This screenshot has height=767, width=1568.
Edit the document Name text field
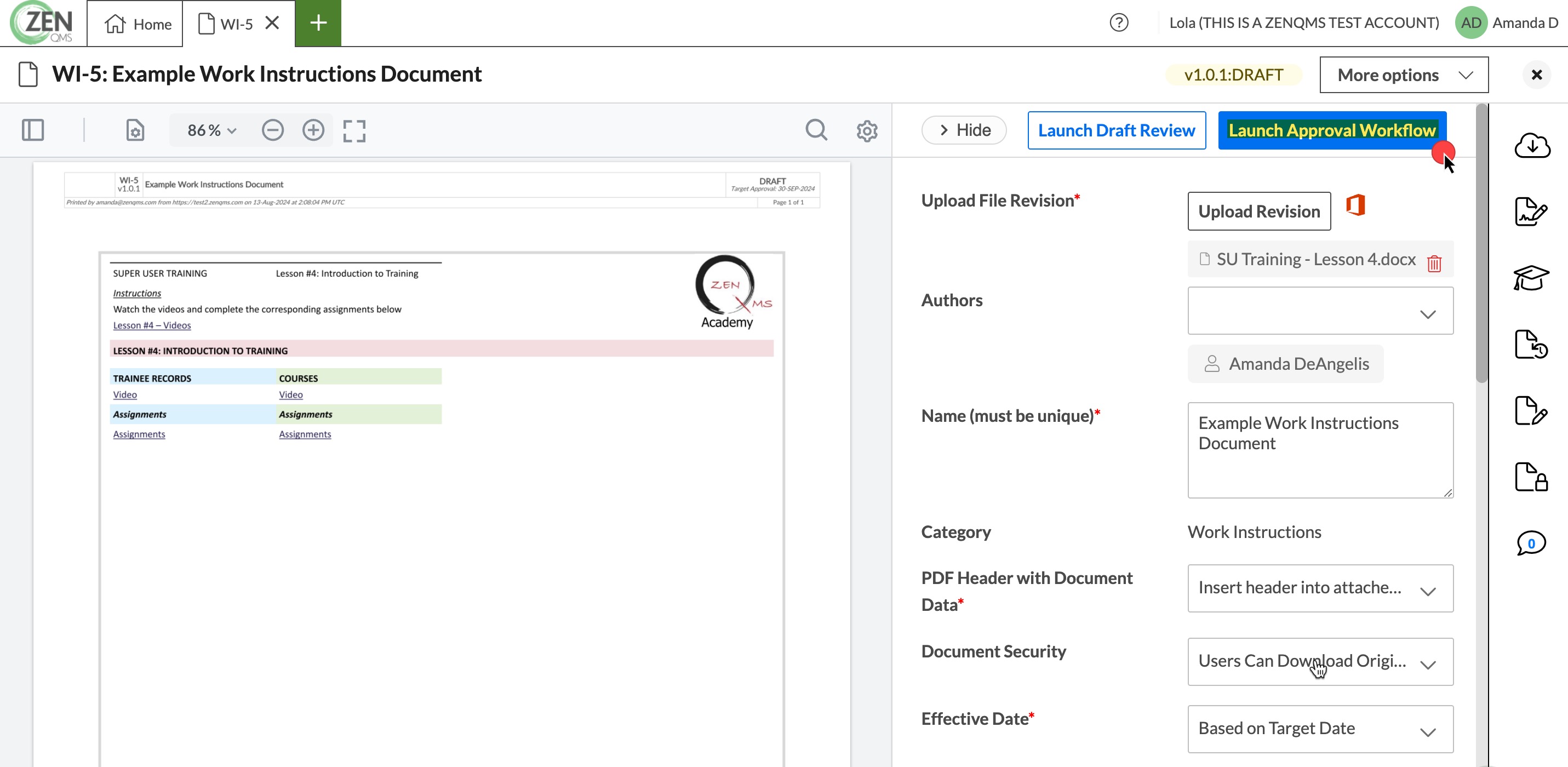pyautogui.click(x=1320, y=450)
